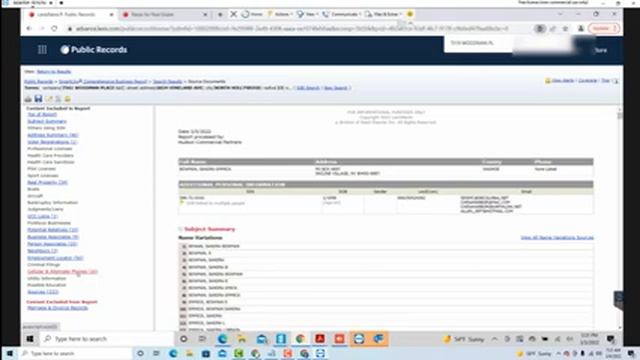
Task: Open the Public Records breadcrumb link
Action: (39, 82)
